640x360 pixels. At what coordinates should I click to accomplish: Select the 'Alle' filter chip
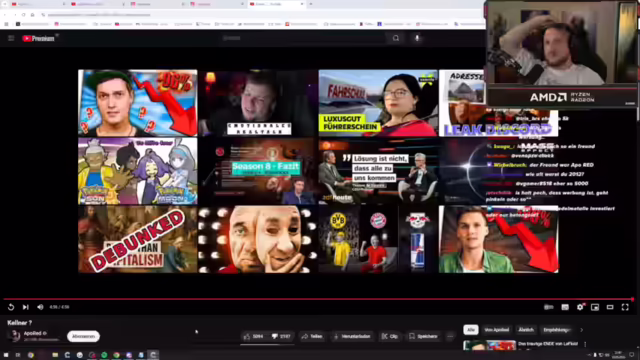point(471,330)
